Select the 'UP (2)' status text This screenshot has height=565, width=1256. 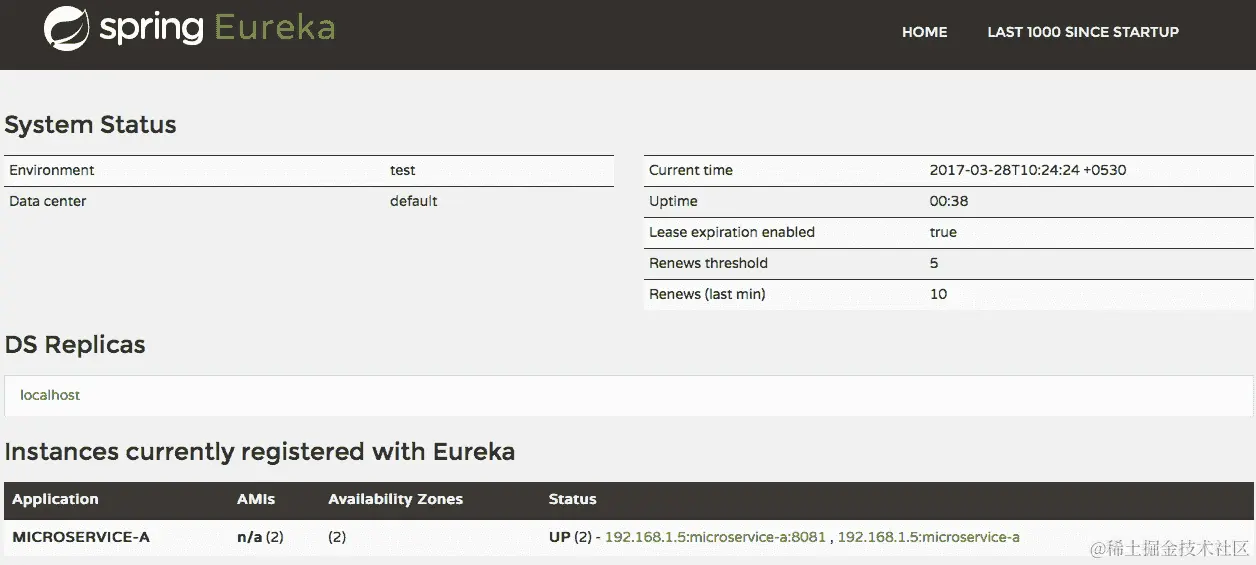[570, 537]
